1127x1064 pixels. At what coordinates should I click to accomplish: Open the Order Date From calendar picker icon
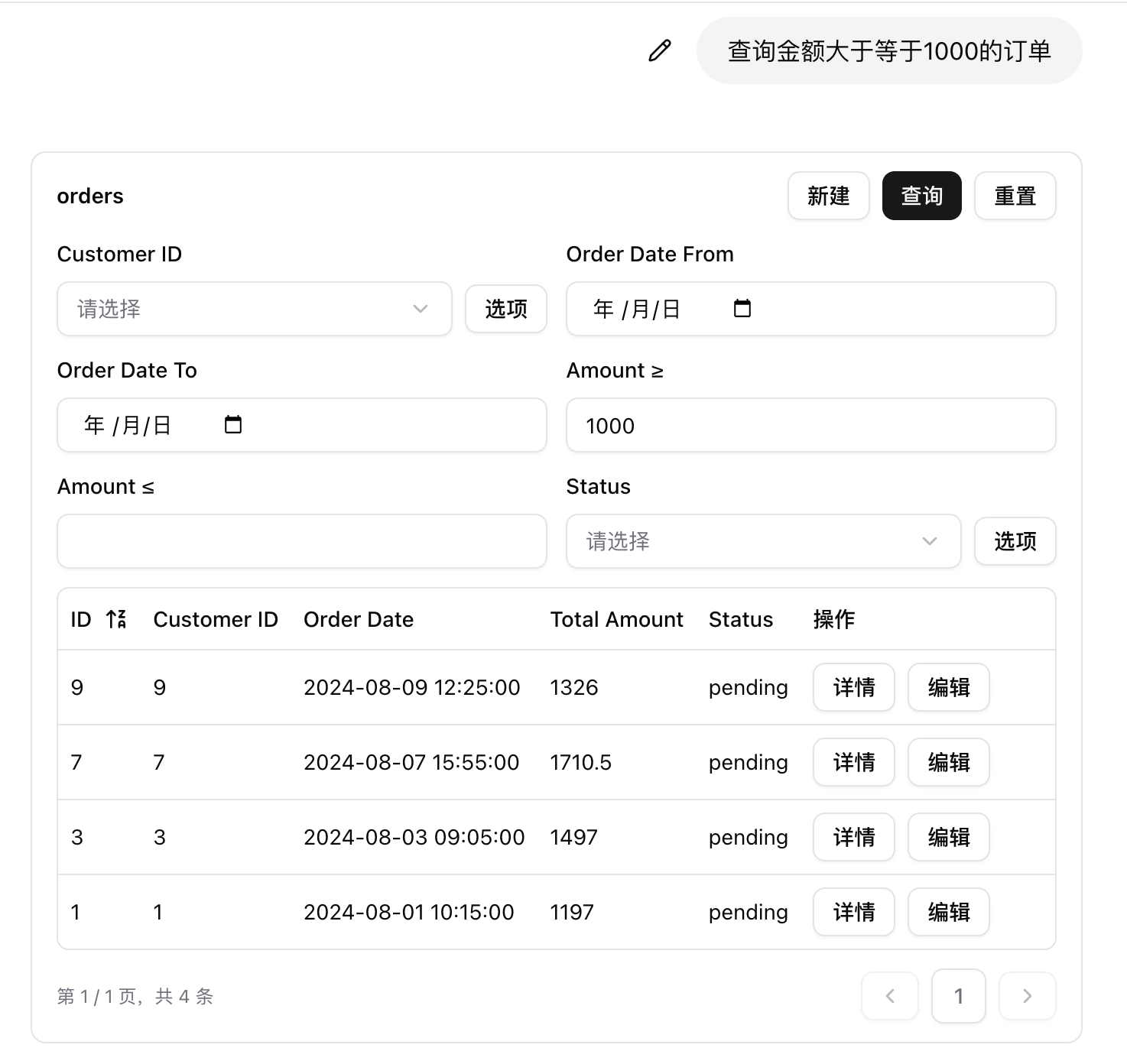pos(742,309)
